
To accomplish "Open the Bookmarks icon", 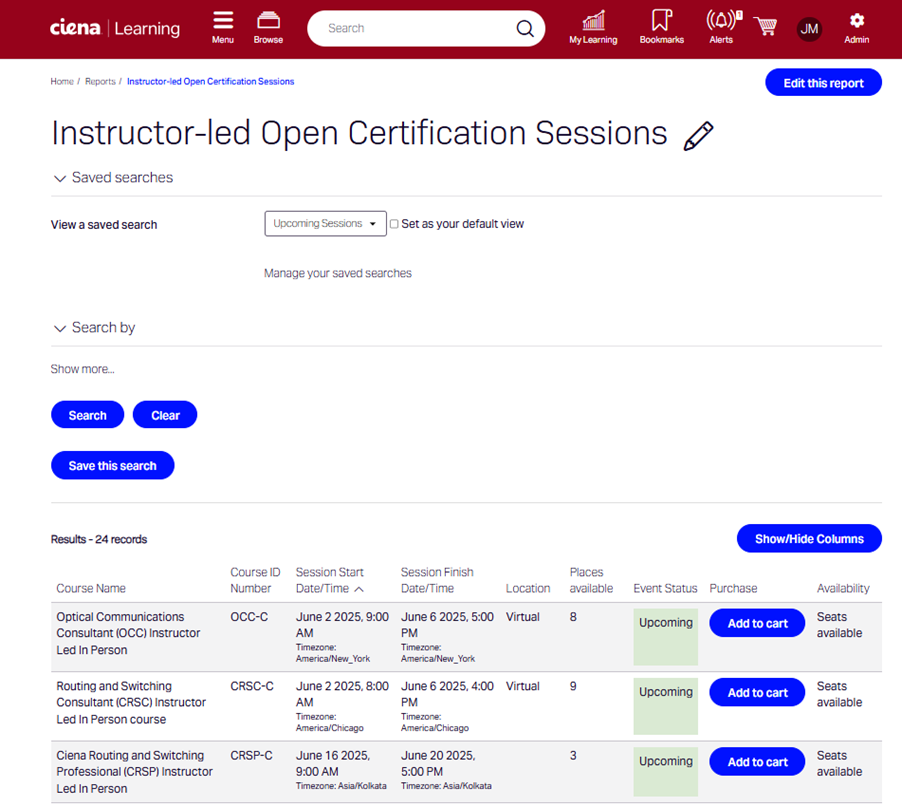I will pyautogui.click(x=662, y=27).
